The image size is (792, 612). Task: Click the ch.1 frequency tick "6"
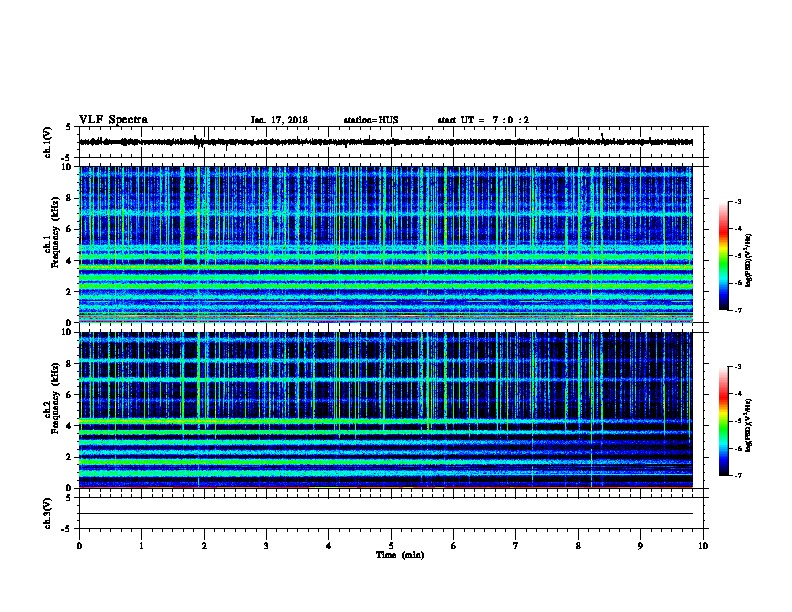[69, 229]
